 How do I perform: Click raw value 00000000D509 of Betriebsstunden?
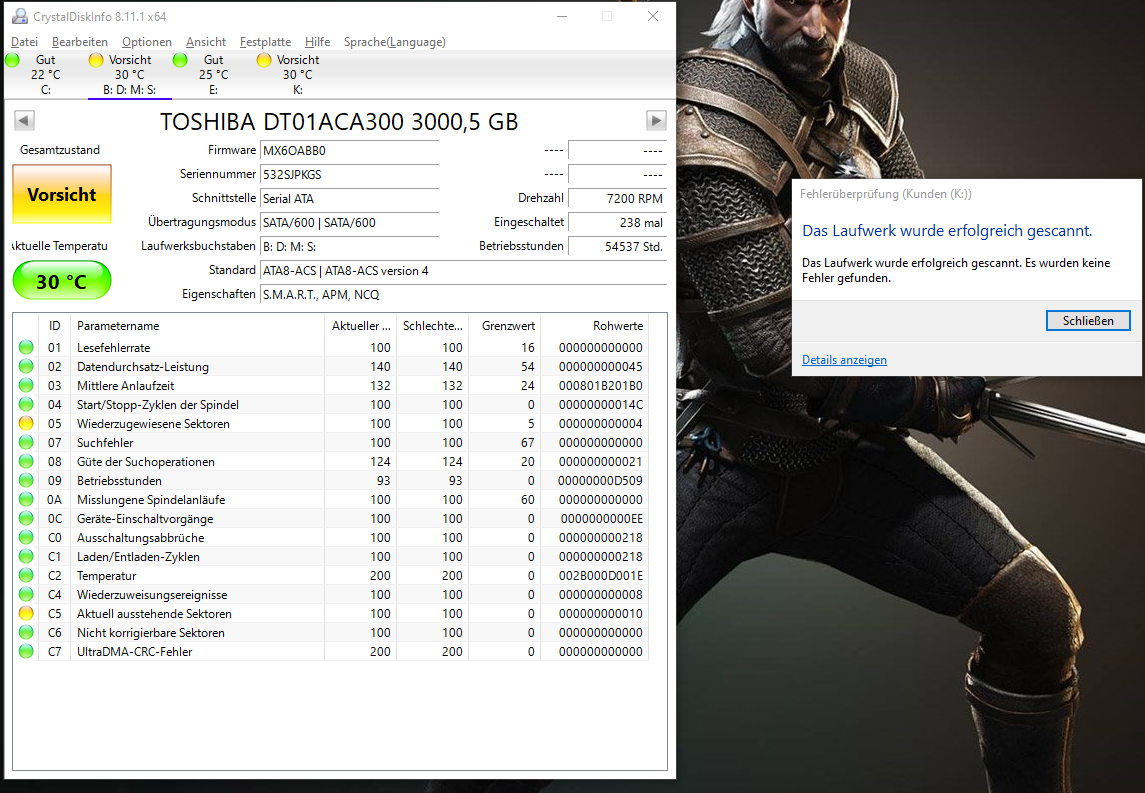click(600, 480)
